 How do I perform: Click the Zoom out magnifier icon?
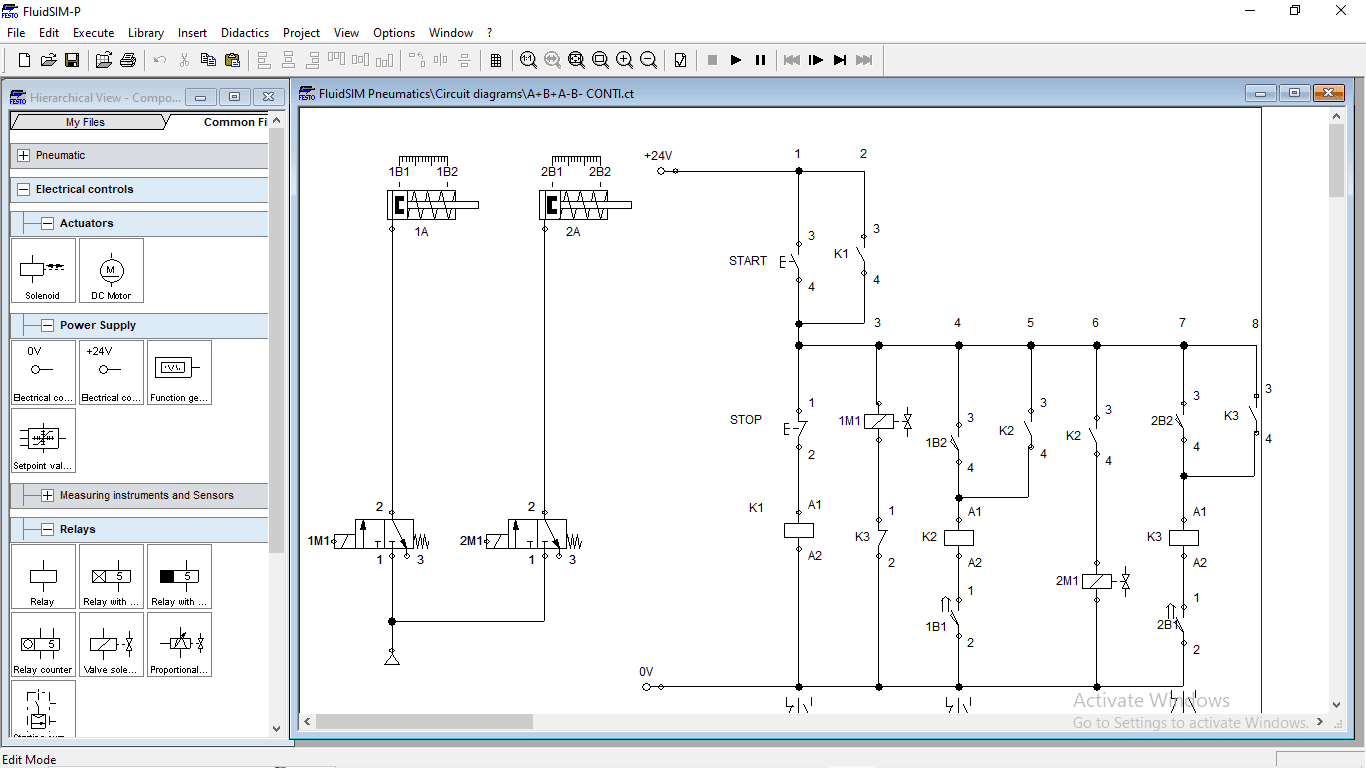(648, 60)
